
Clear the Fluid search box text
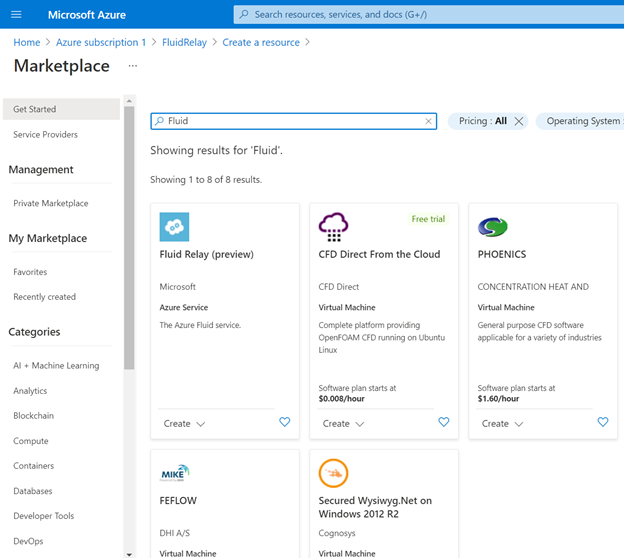click(x=429, y=121)
